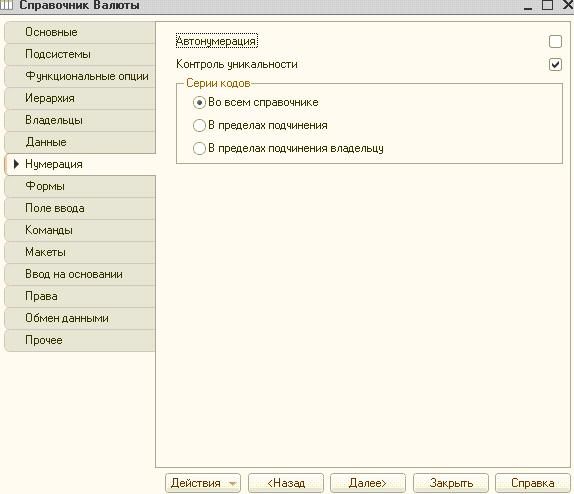Open Справка help button
The image size is (574, 494).
533,483
